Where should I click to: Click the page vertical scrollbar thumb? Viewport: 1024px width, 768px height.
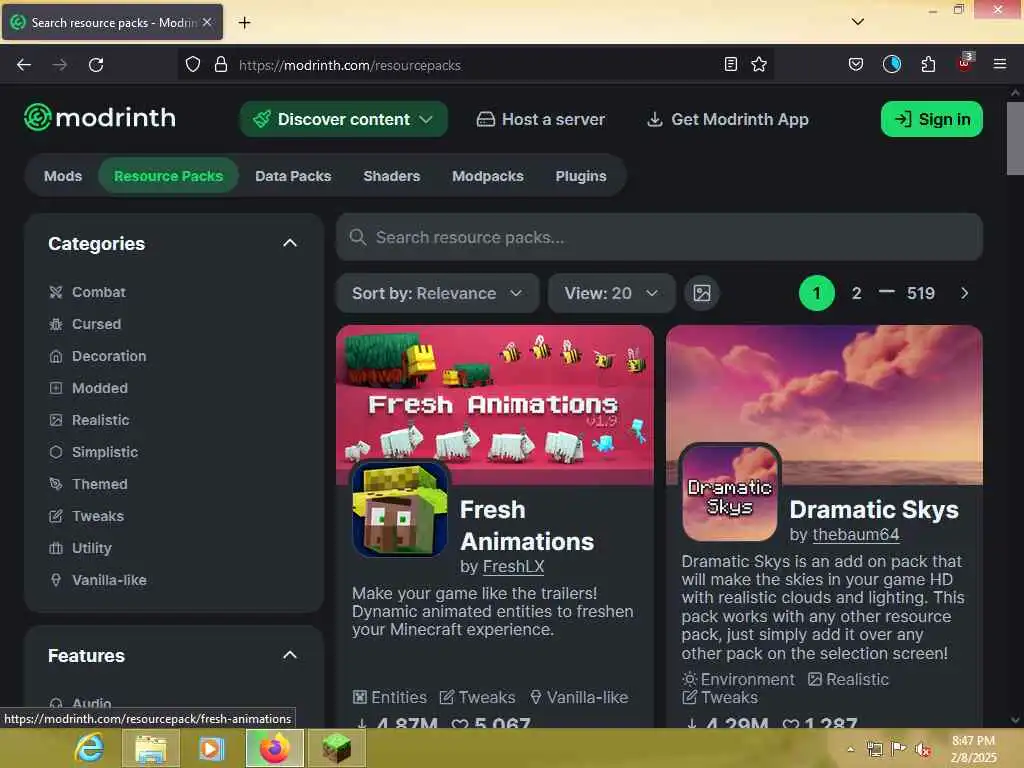(1014, 138)
